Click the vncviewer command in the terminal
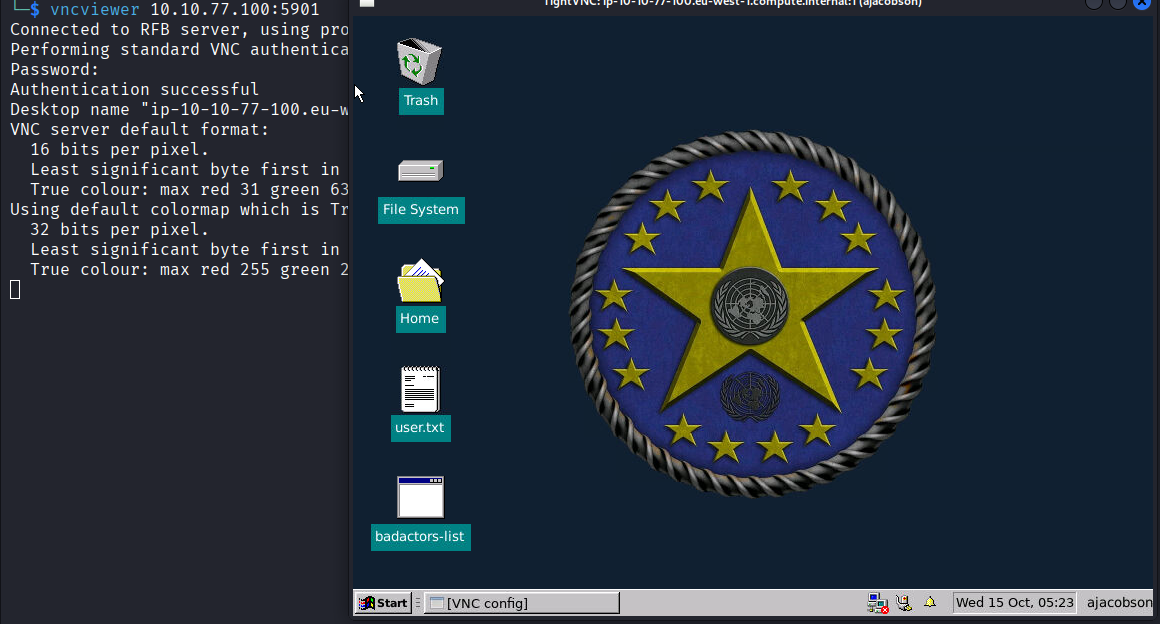 95,10
